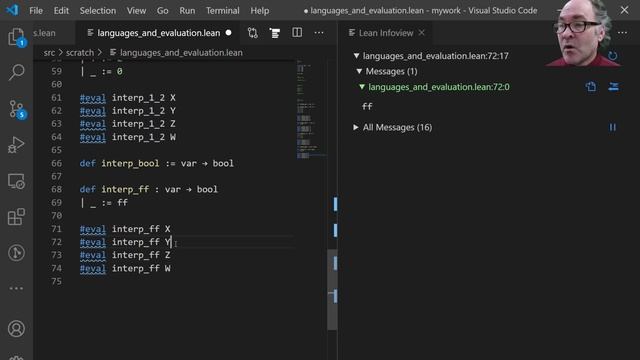640x360 pixels.
Task: Click languages_and_evaluation.lean breadcrumb
Action: coord(181,53)
